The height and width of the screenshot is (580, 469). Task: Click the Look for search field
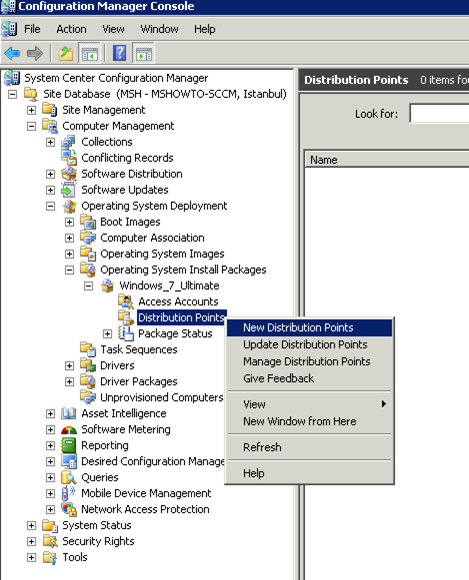pos(439,113)
